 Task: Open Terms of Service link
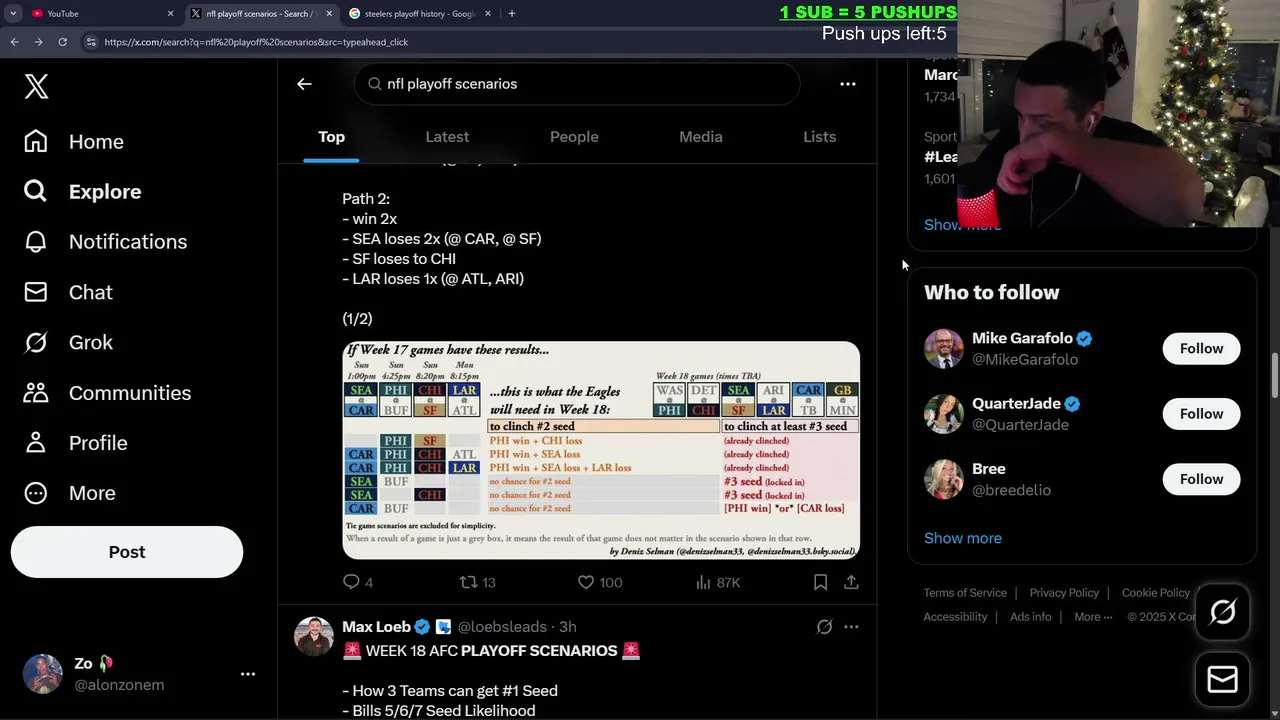965,593
